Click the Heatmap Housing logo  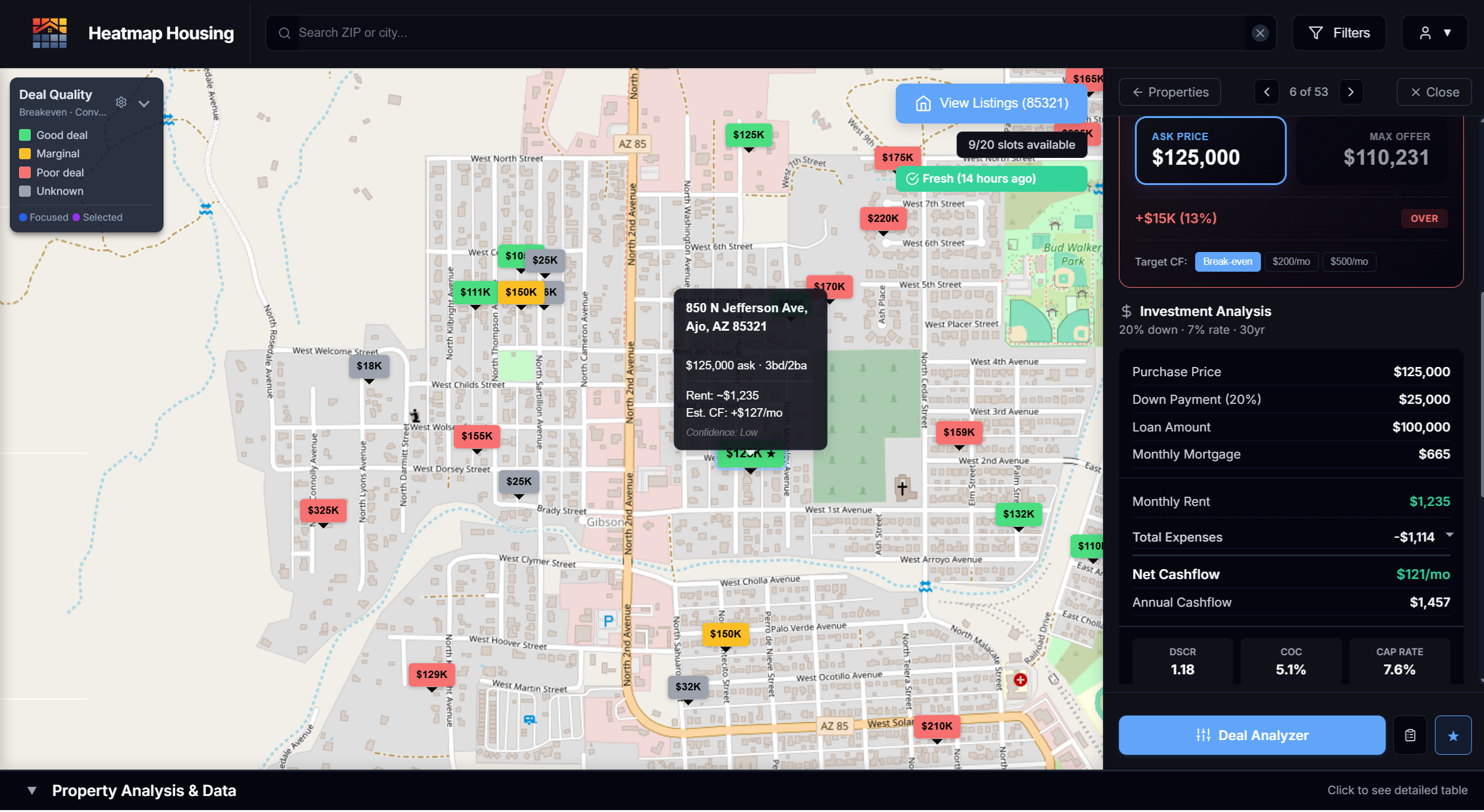(49, 33)
